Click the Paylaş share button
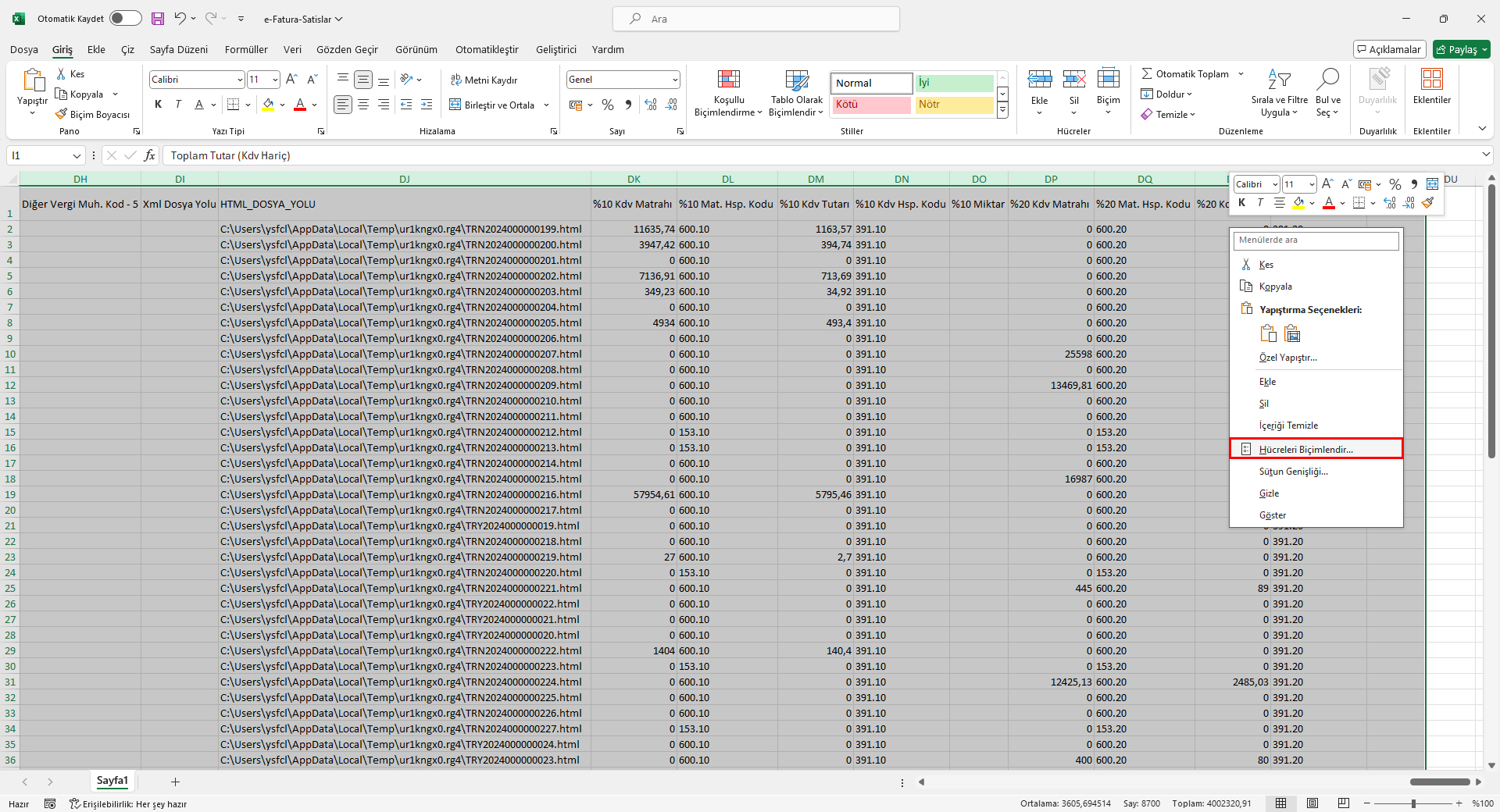Viewport: 1500px width, 812px height. tap(1462, 50)
